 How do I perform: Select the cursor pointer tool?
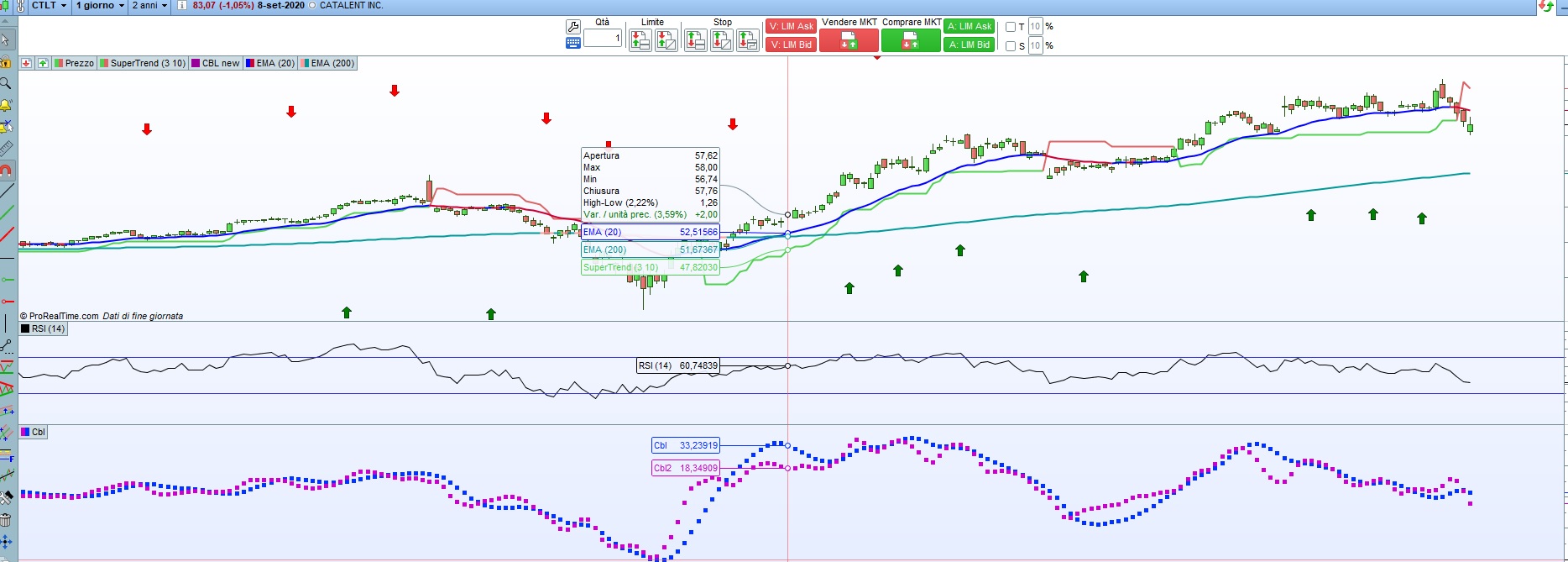click(x=6, y=39)
